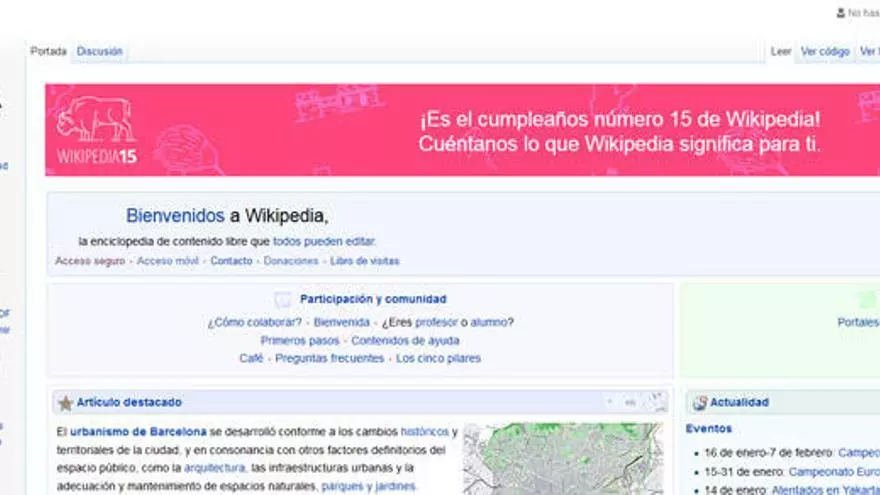Open the Los cinco pilares link
Screen dimensions: 880x495
point(438,358)
